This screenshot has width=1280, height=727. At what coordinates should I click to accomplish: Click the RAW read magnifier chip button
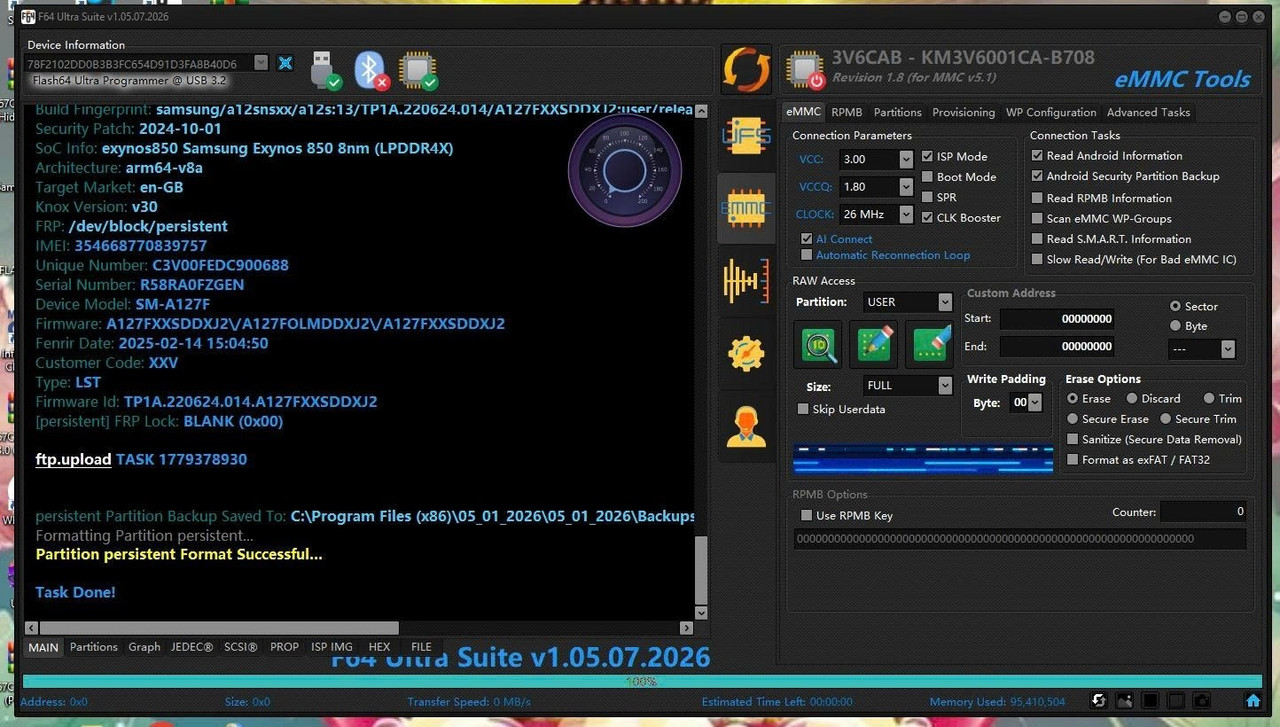[x=820, y=344]
